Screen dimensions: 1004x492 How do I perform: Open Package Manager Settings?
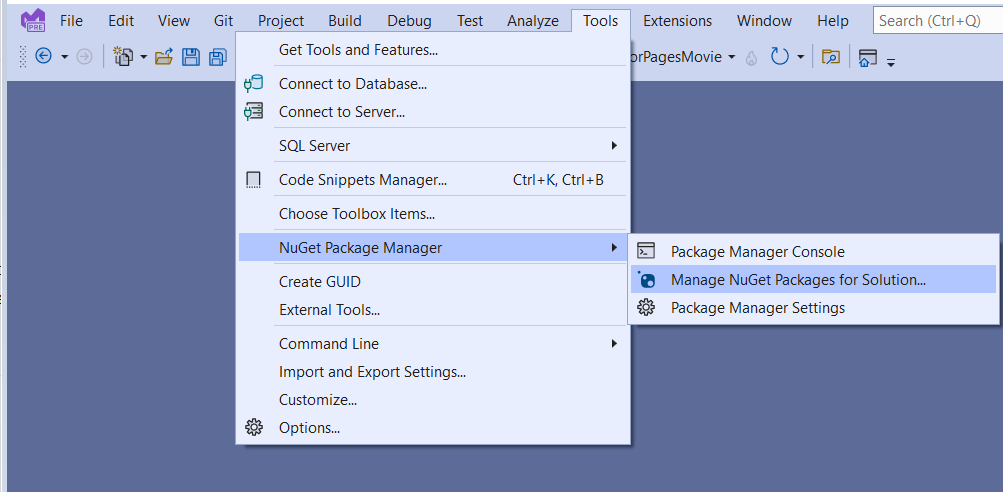coord(757,308)
